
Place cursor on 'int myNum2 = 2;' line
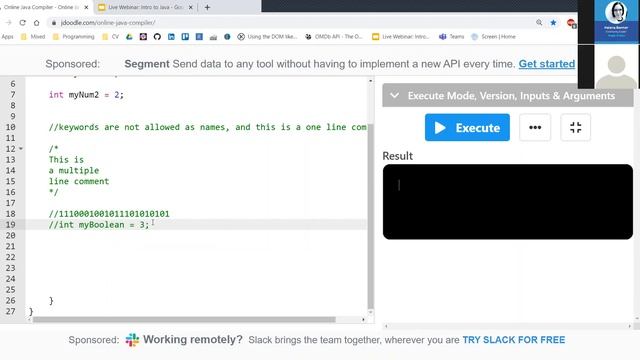tap(86, 95)
